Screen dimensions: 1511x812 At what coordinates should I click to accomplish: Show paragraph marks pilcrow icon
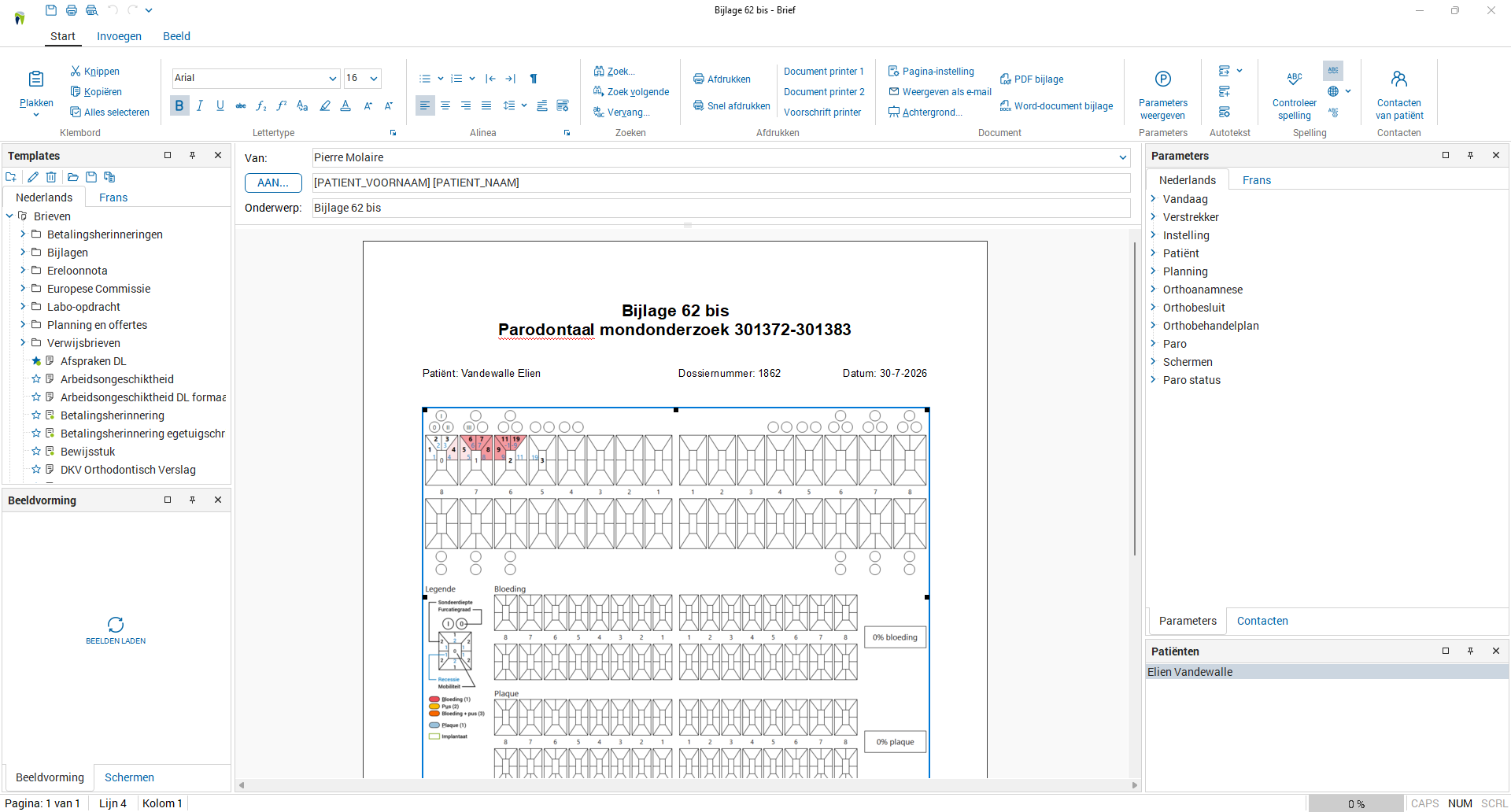[534, 79]
